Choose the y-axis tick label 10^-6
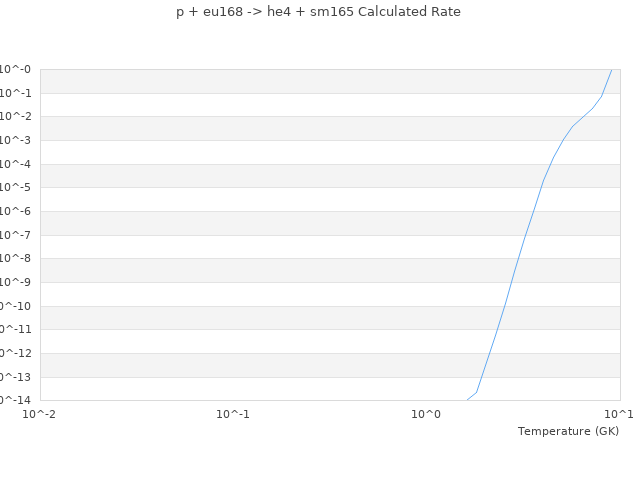Image resolution: width=640 pixels, height=480 pixels. pyautogui.click(x=16, y=211)
